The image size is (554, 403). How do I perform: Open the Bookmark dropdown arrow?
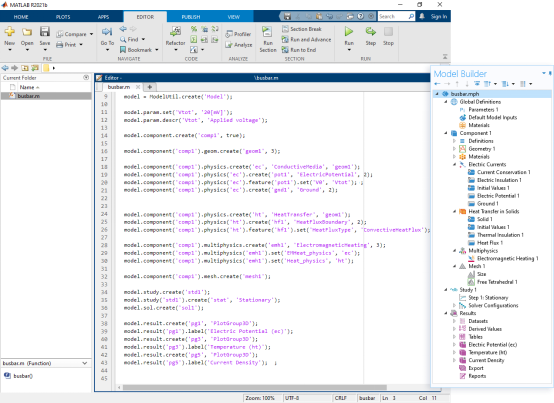157,50
